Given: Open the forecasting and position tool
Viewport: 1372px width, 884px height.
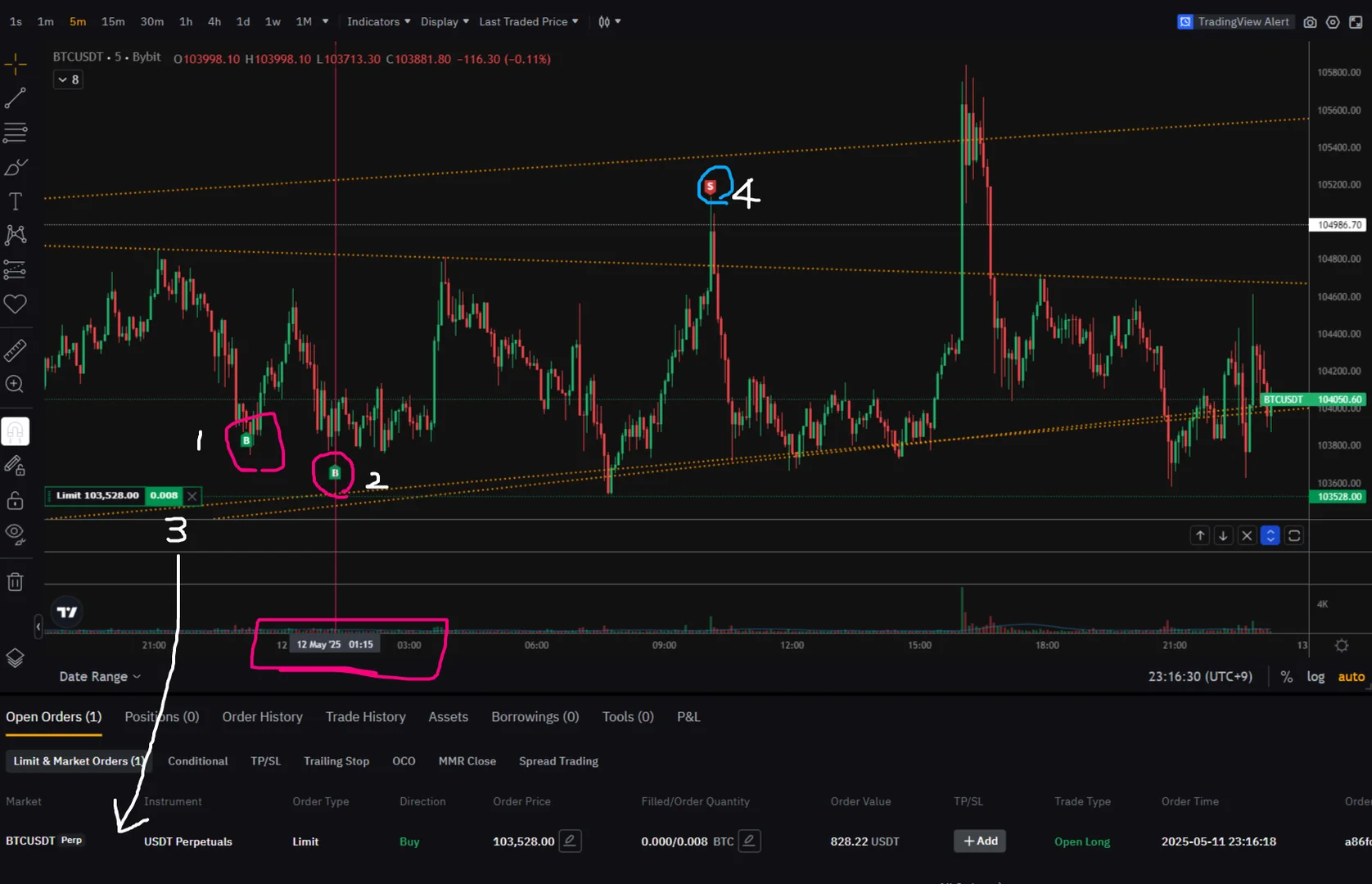Looking at the screenshot, I should 16,270.
